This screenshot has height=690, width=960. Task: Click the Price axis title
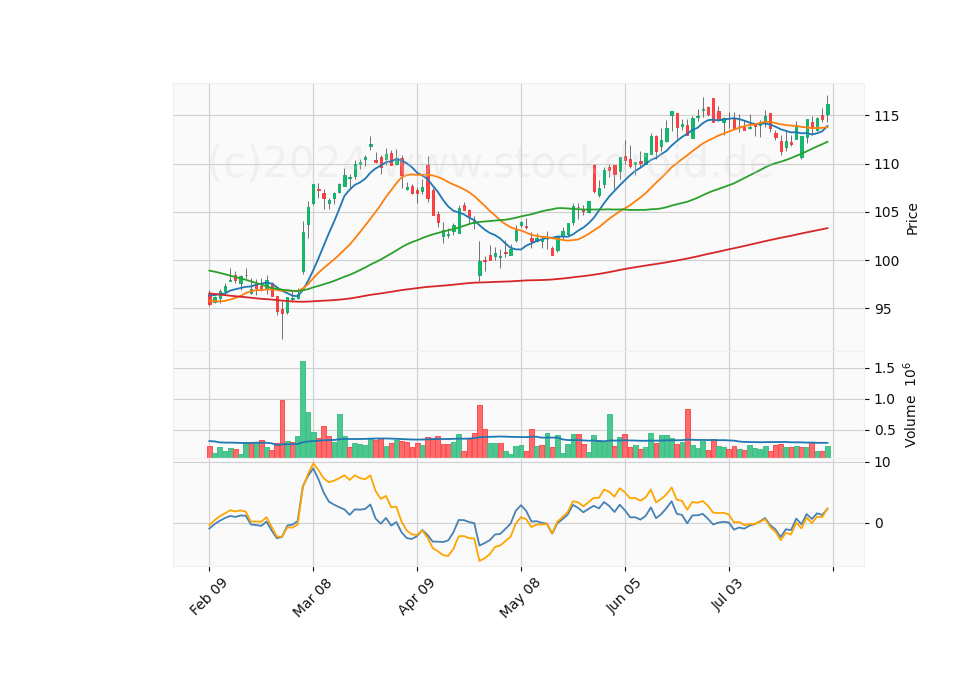coord(912,219)
